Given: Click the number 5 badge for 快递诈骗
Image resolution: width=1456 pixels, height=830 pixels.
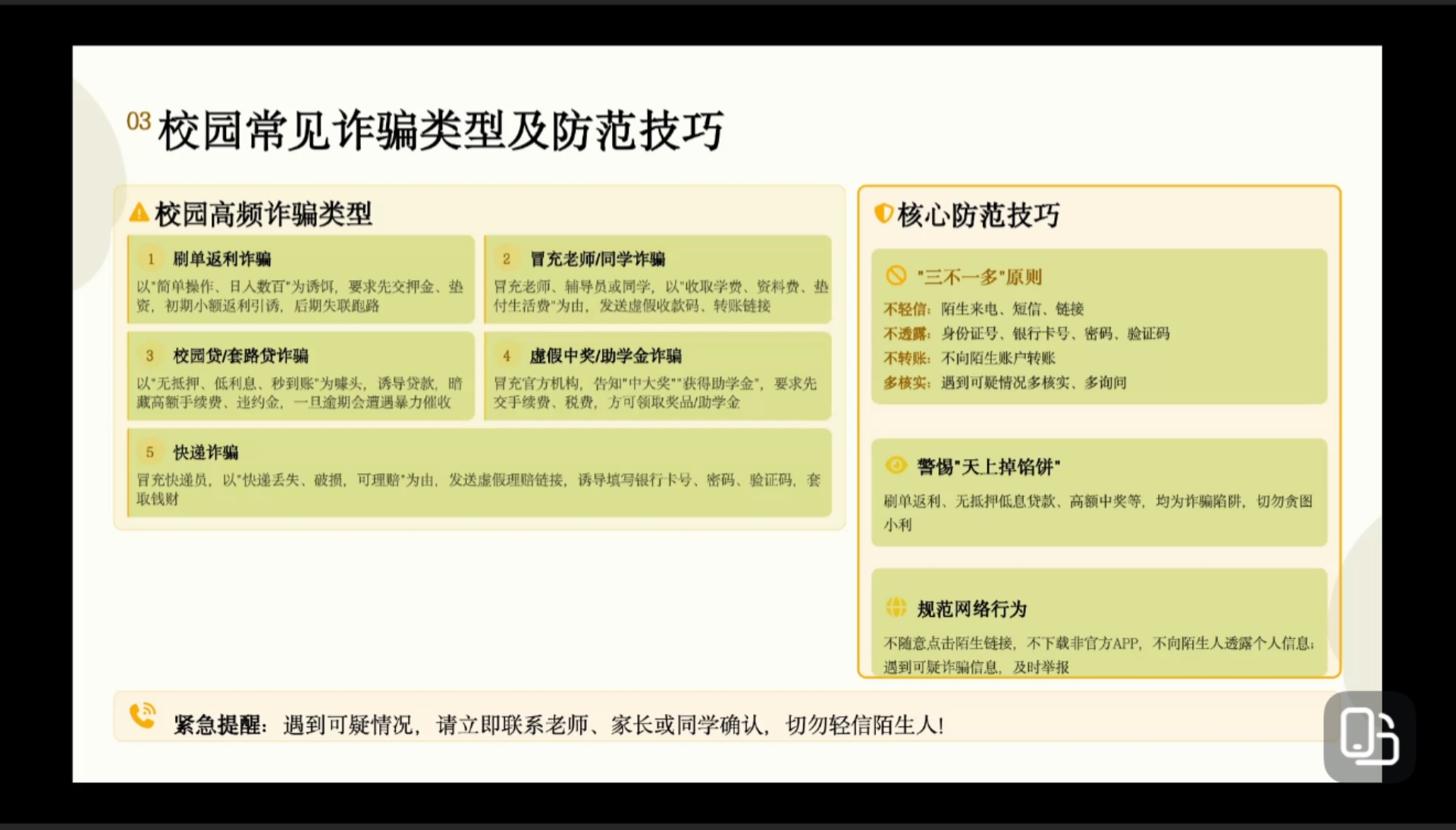Looking at the screenshot, I should coord(150,452).
